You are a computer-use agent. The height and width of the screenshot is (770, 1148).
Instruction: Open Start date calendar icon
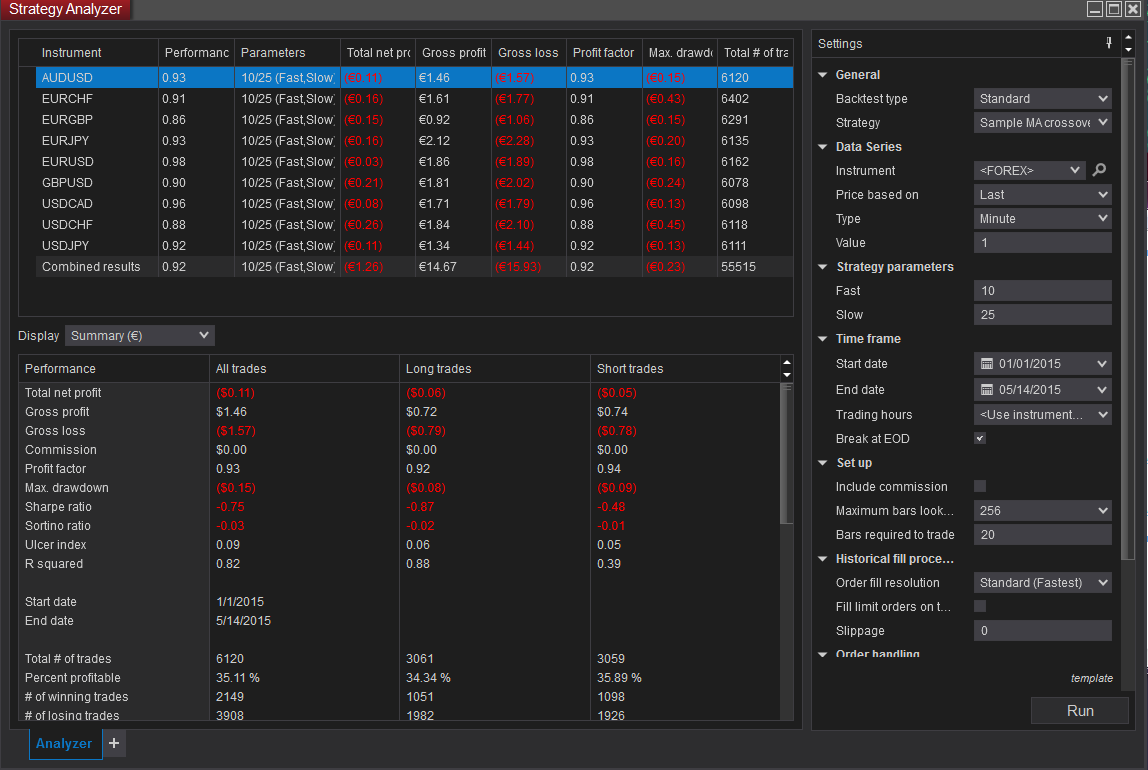click(986, 364)
